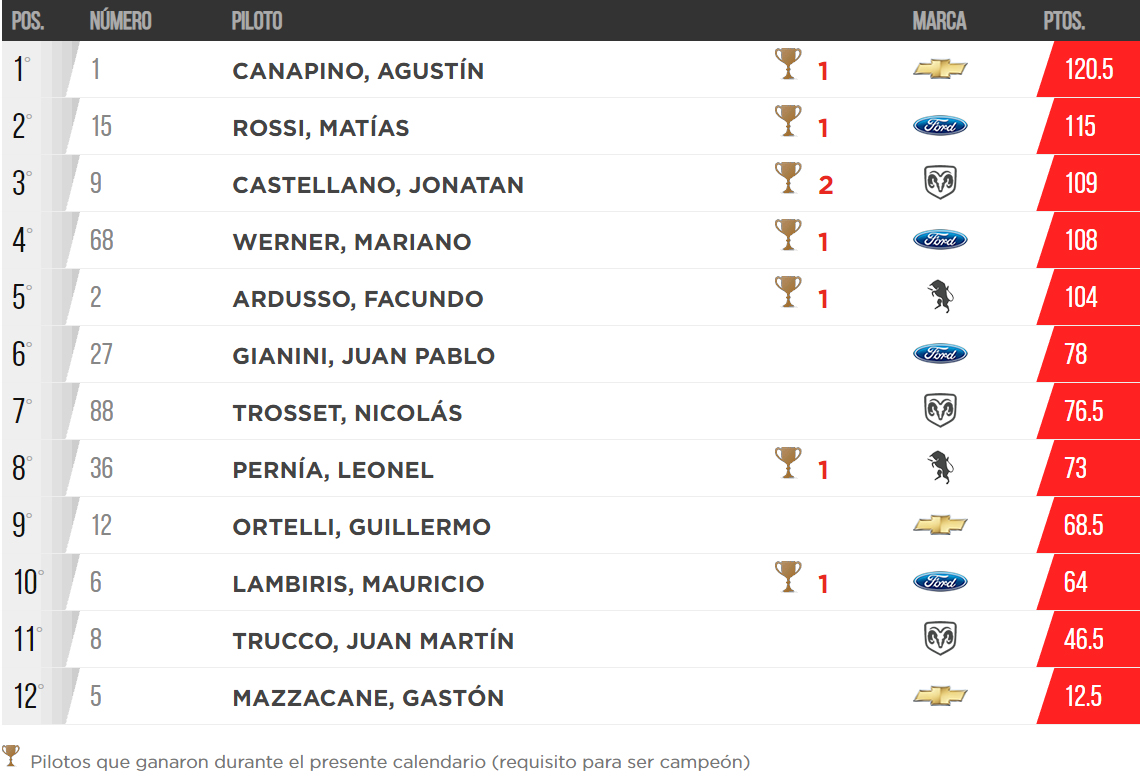
Task: Click the Chevrolet logo next to Mazzacane
Action: tap(940, 696)
